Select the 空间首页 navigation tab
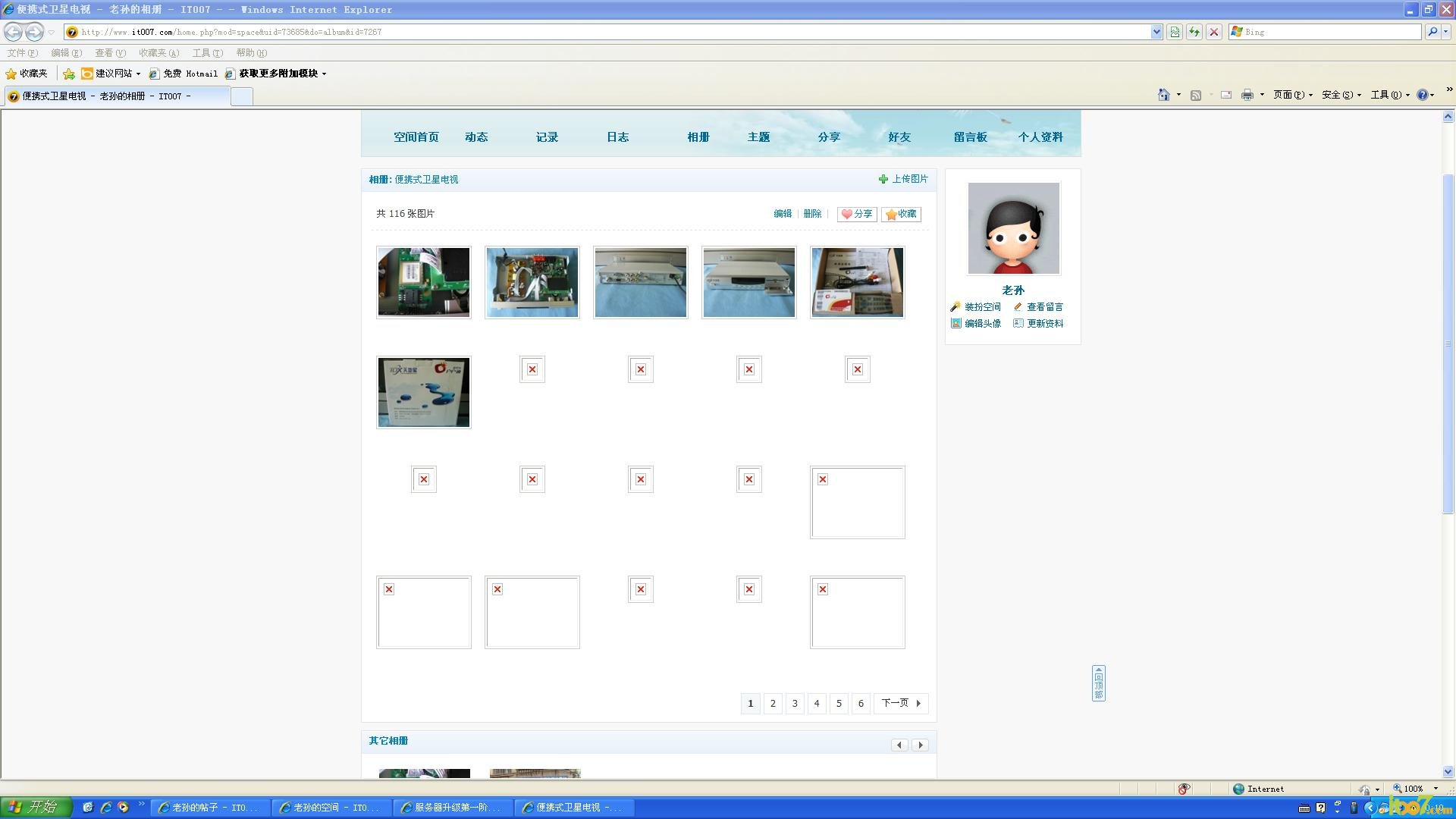Image resolution: width=1456 pixels, height=819 pixels. 416,137
